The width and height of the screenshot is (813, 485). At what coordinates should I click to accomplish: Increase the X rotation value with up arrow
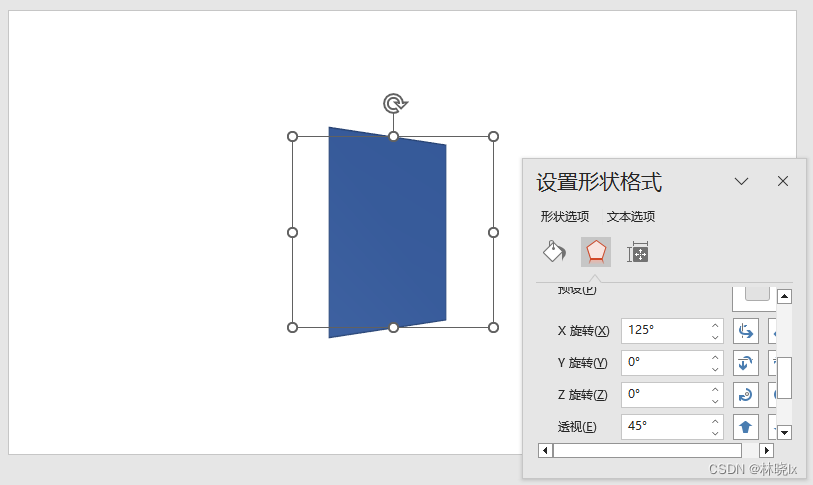[715, 325]
